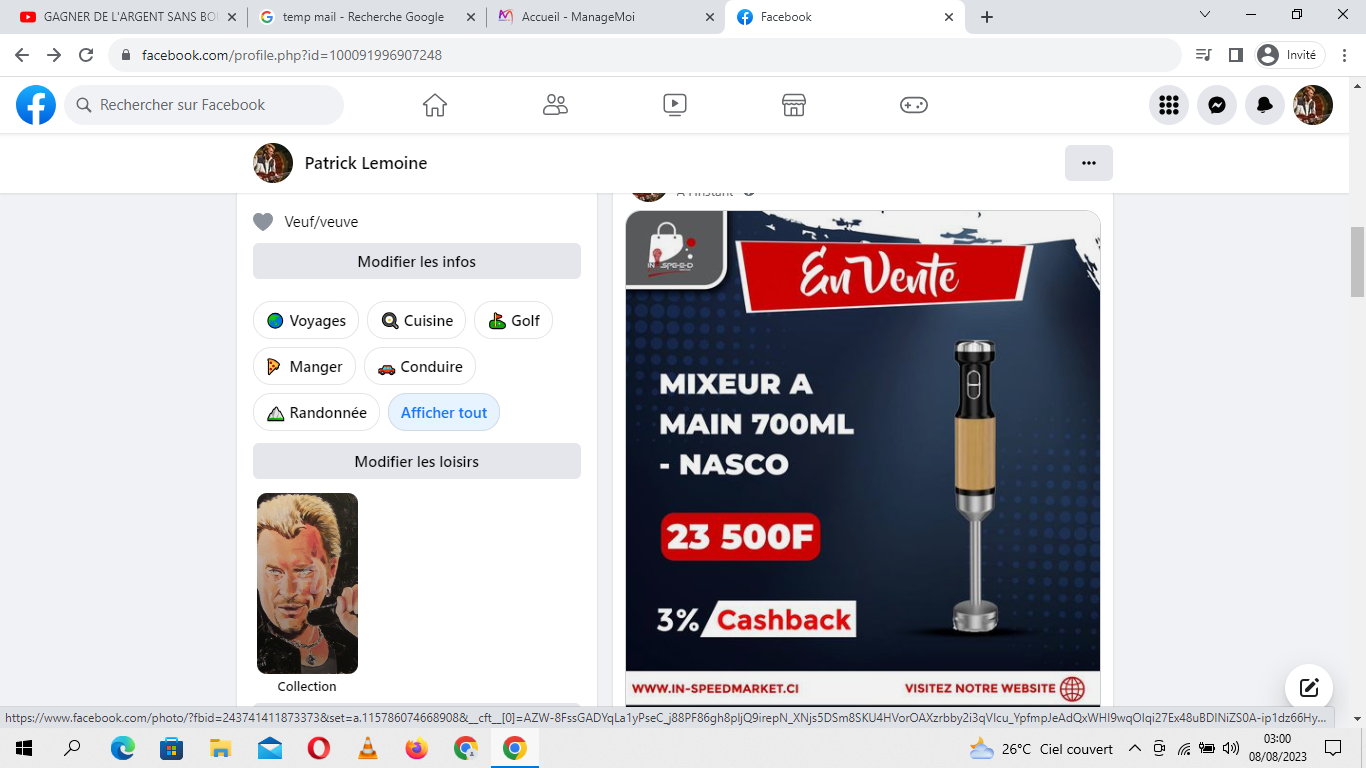
Task: Open the Collection photo thumbnail
Action: click(x=307, y=583)
